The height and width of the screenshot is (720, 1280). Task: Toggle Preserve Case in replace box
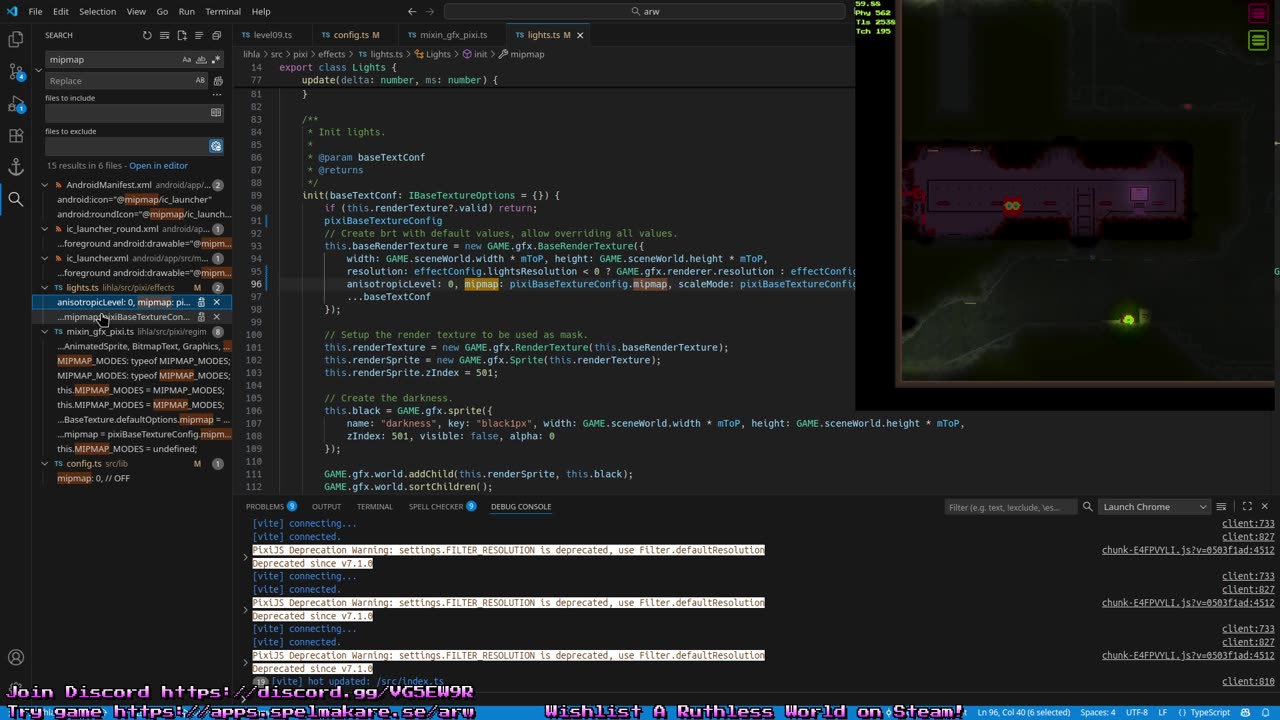[200, 81]
